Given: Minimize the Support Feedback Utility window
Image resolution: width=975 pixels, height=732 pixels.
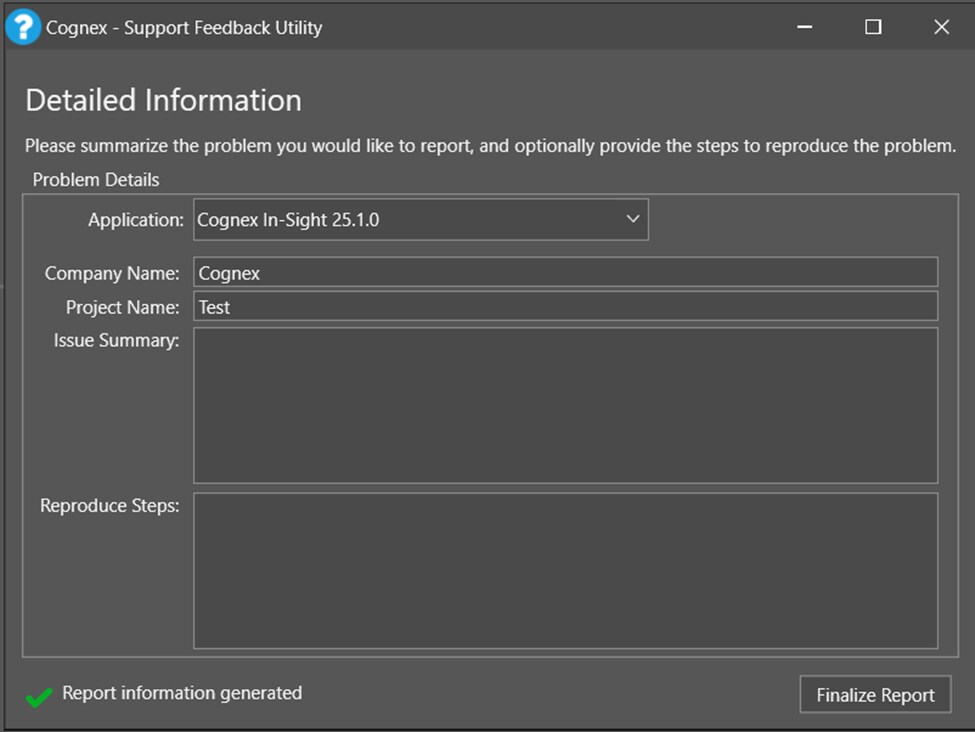Looking at the screenshot, I should (804, 28).
